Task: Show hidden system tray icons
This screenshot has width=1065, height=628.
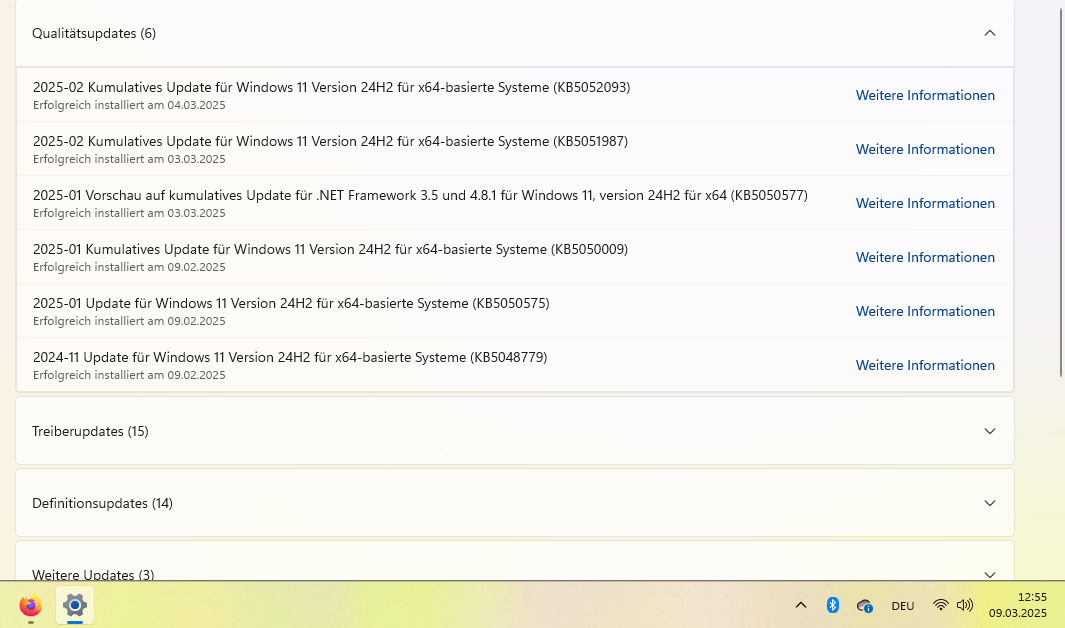Action: click(x=801, y=606)
